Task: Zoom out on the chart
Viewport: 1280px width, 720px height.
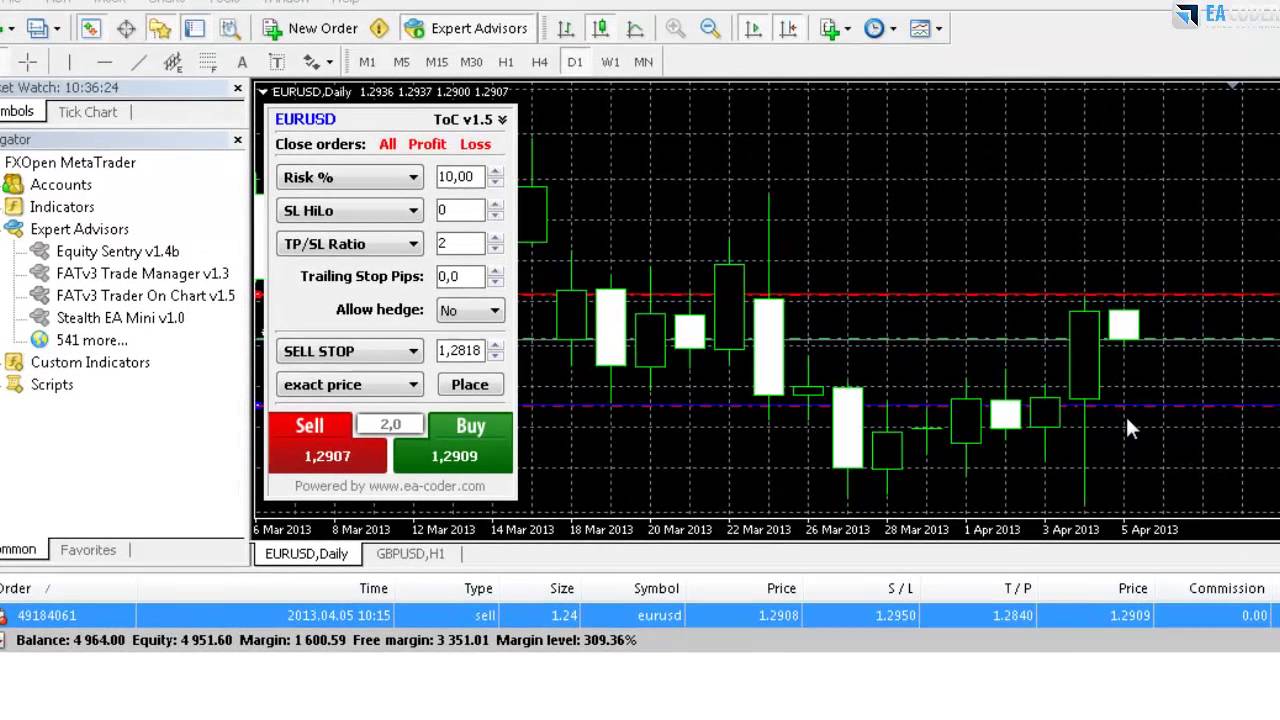Action: [710, 29]
